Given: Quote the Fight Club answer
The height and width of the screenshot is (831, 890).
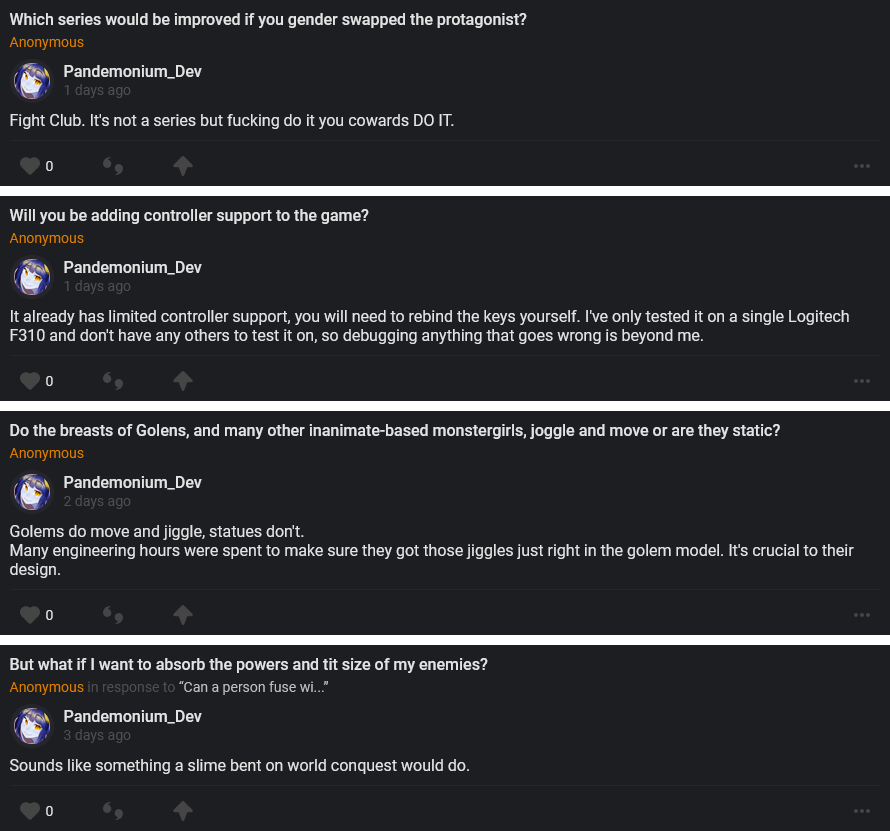Looking at the screenshot, I should (x=113, y=166).
